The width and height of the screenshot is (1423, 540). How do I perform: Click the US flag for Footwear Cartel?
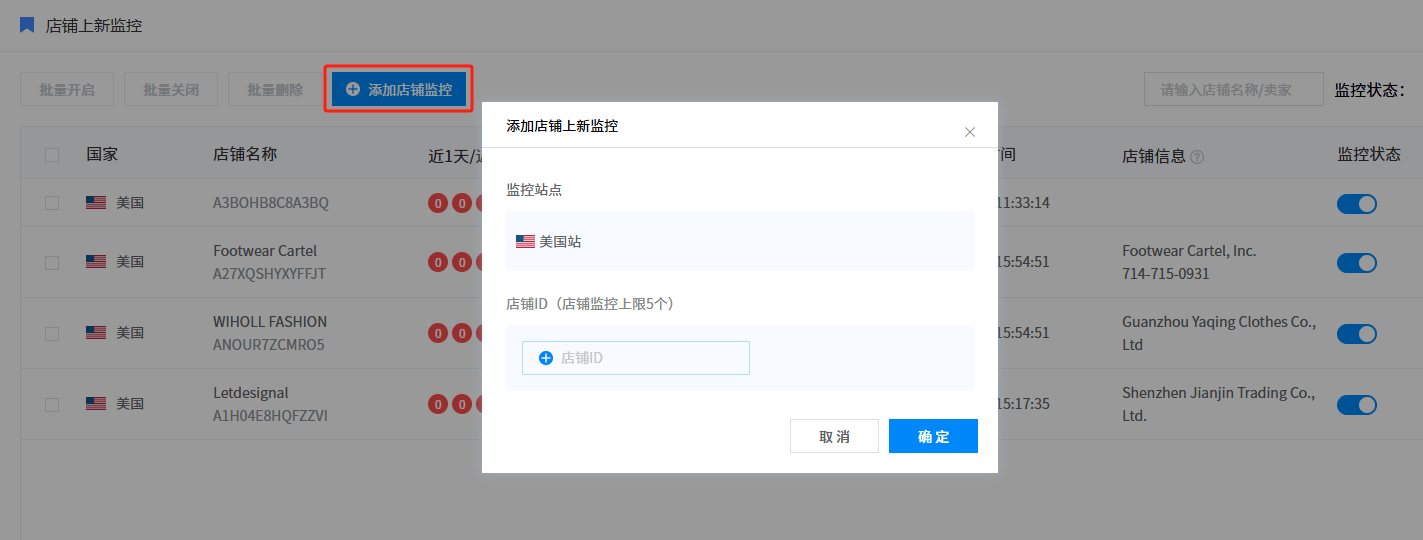pyautogui.click(x=96, y=262)
